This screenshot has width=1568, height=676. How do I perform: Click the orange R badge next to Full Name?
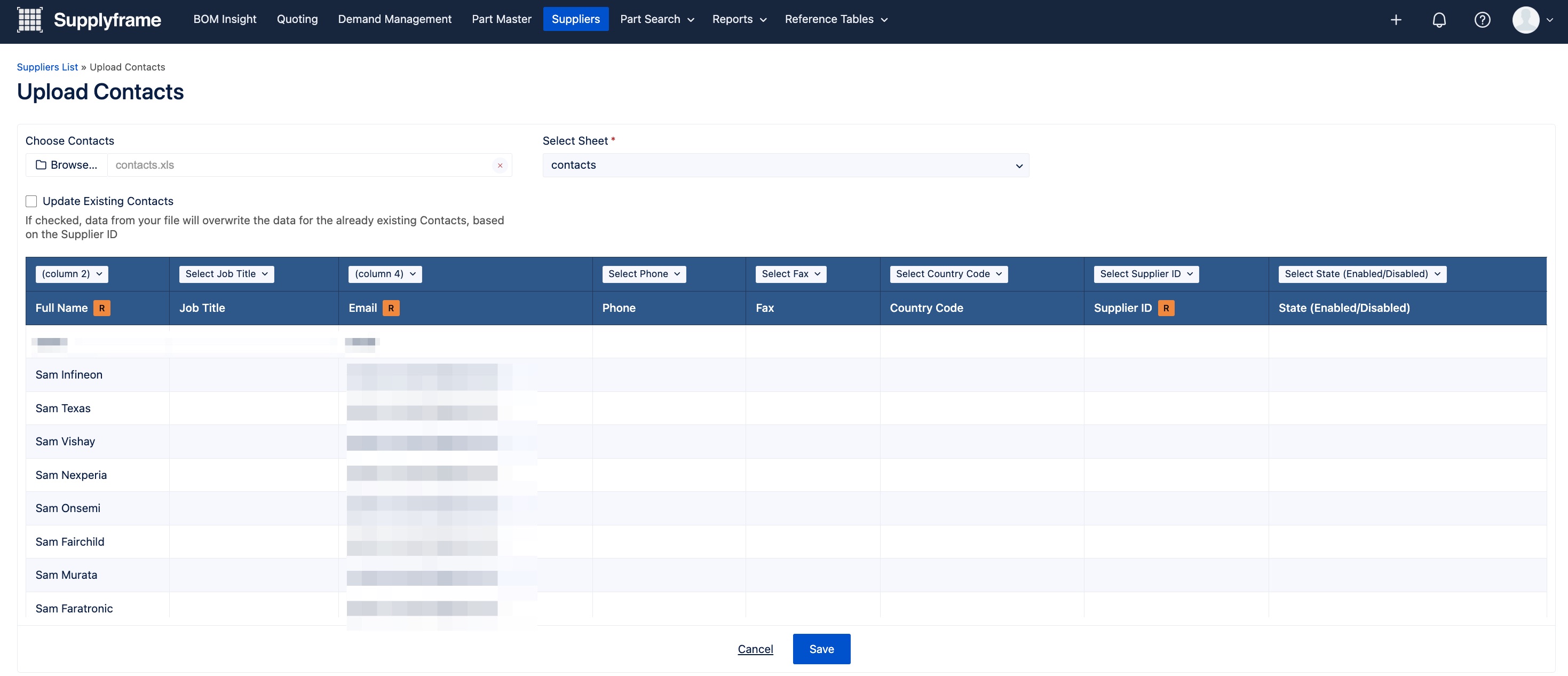(x=101, y=308)
